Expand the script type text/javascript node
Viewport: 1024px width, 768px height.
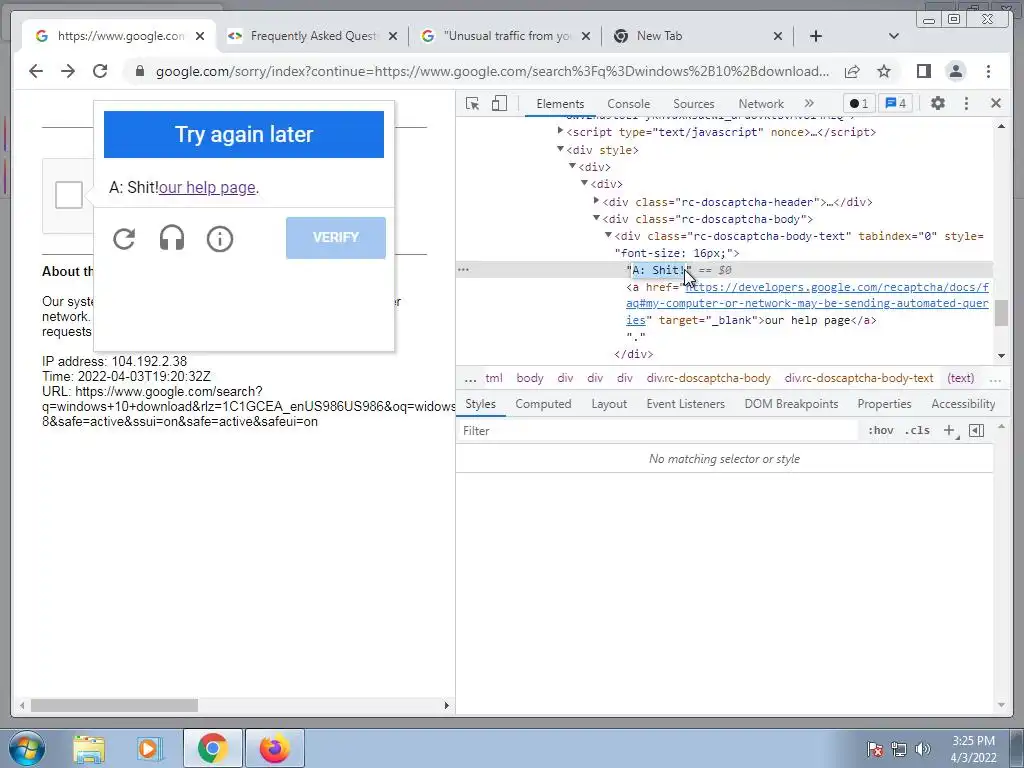coord(560,131)
